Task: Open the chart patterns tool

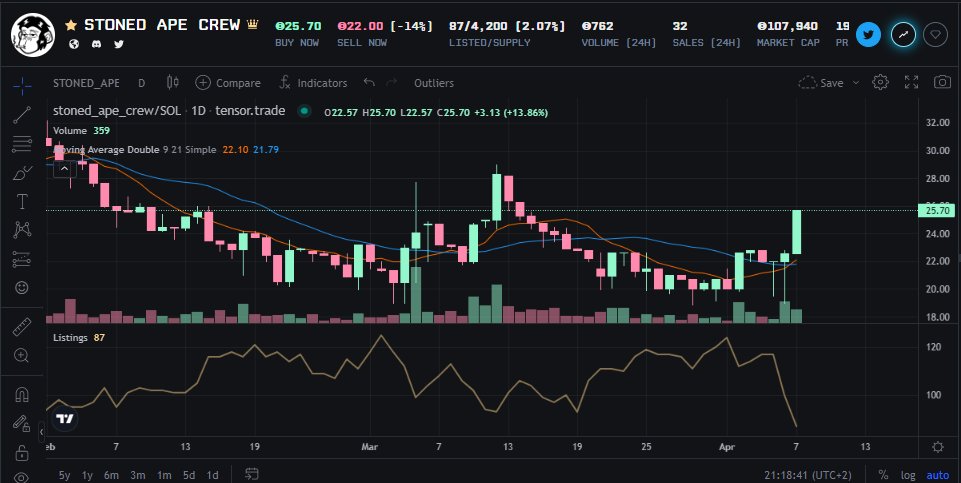Action: point(22,230)
